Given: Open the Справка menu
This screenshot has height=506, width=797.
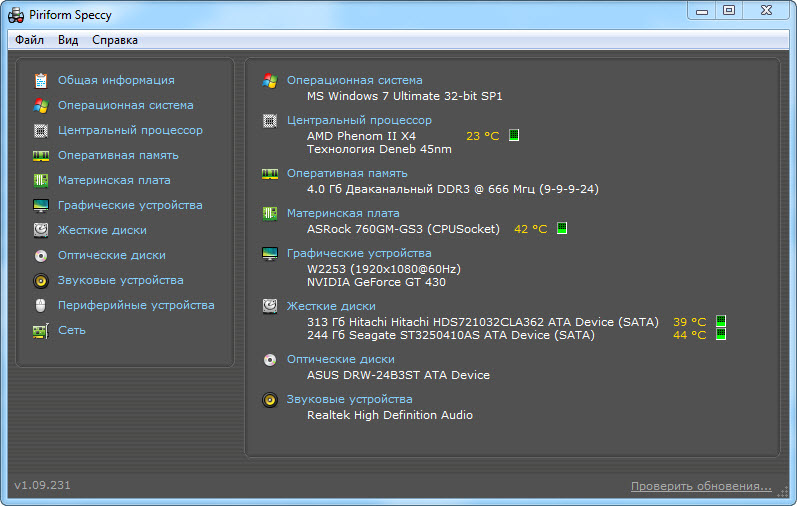Looking at the screenshot, I should 115,40.
